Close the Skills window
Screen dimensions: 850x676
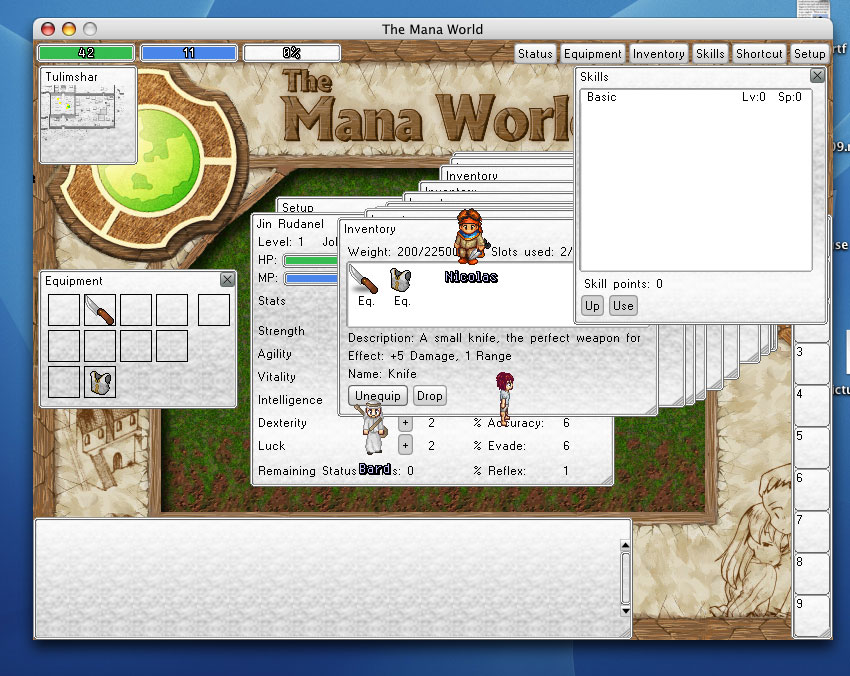coord(817,76)
